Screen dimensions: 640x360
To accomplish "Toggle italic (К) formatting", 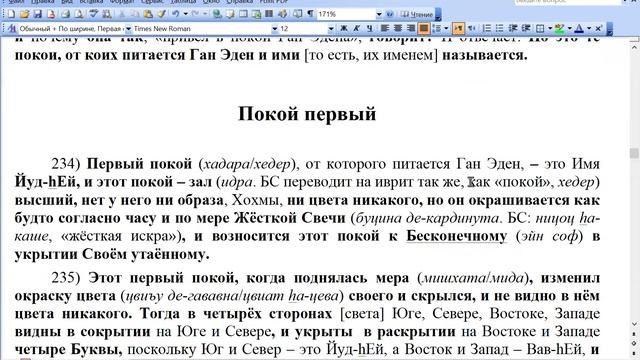I will (x=357, y=29).
